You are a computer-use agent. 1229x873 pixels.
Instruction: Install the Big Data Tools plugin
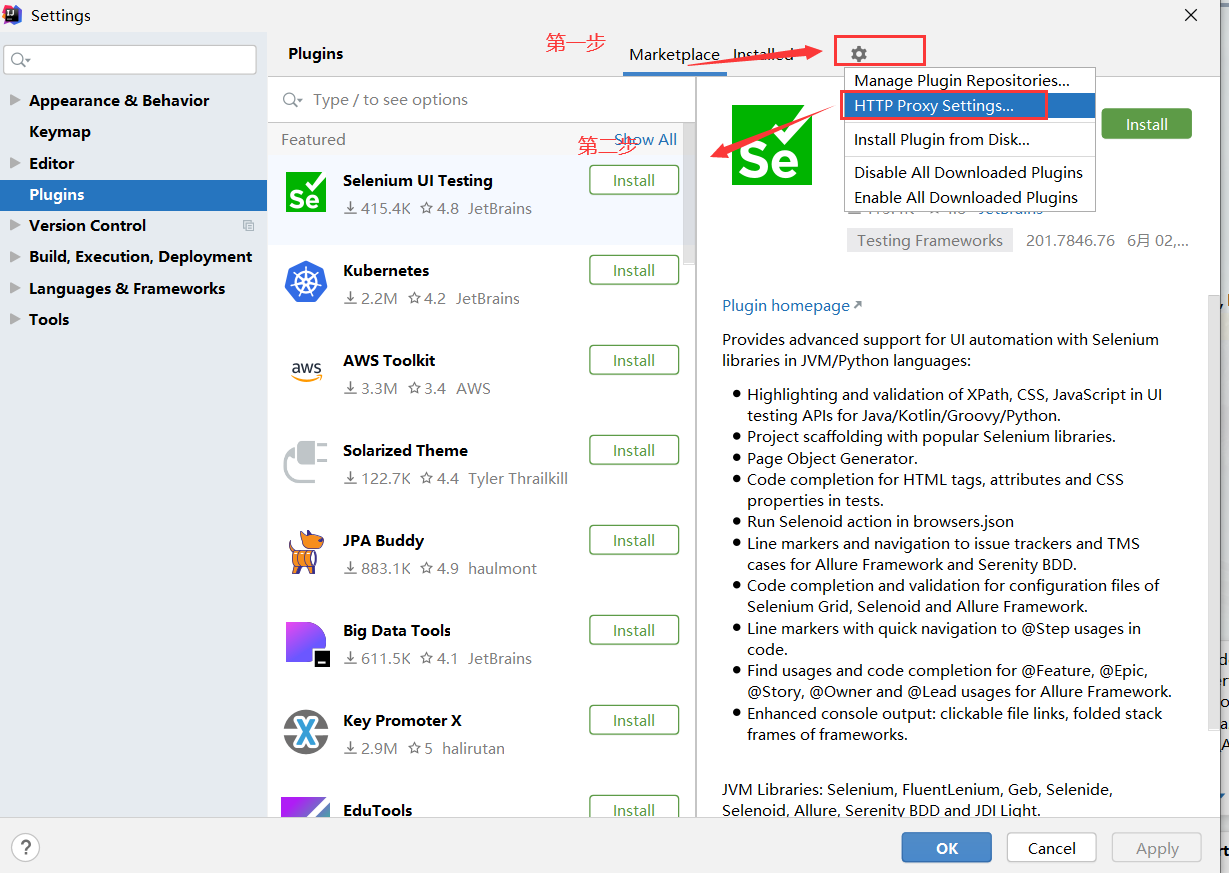point(634,630)
